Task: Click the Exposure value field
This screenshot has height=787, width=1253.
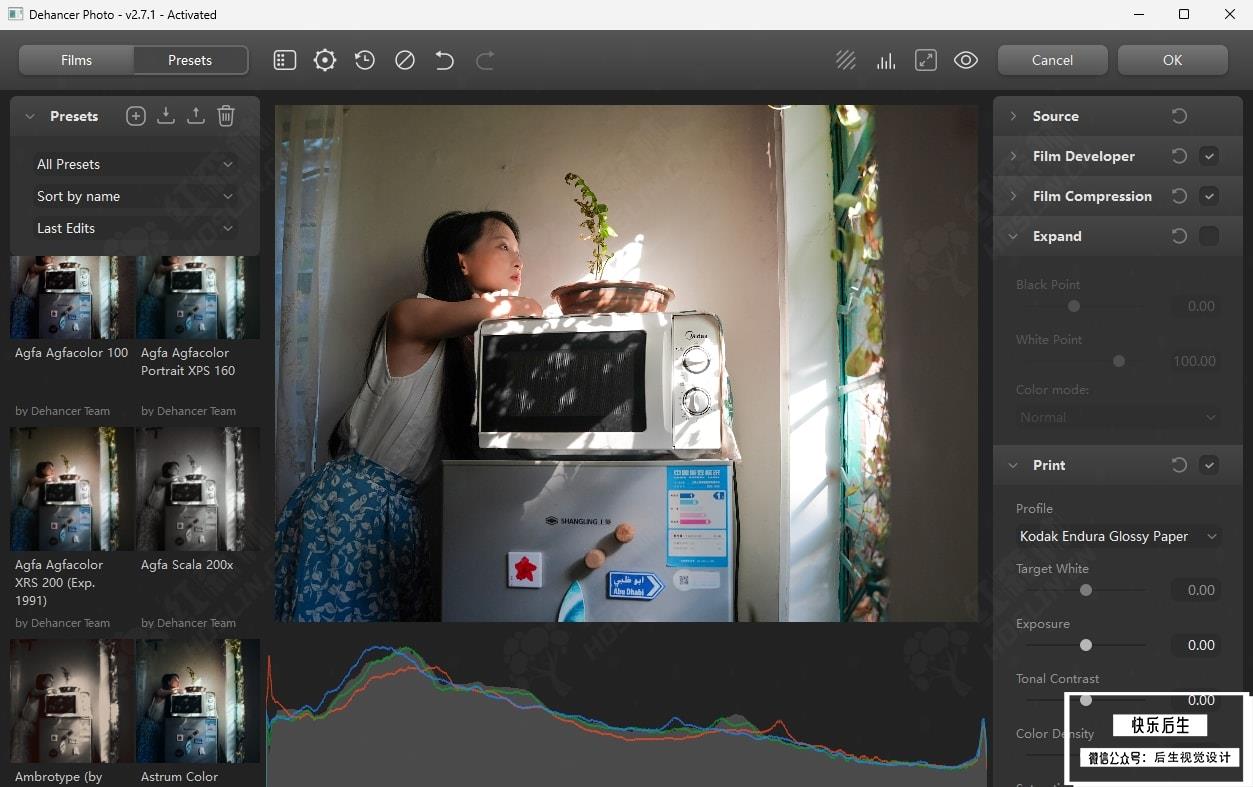Action: pos(1196,645)
